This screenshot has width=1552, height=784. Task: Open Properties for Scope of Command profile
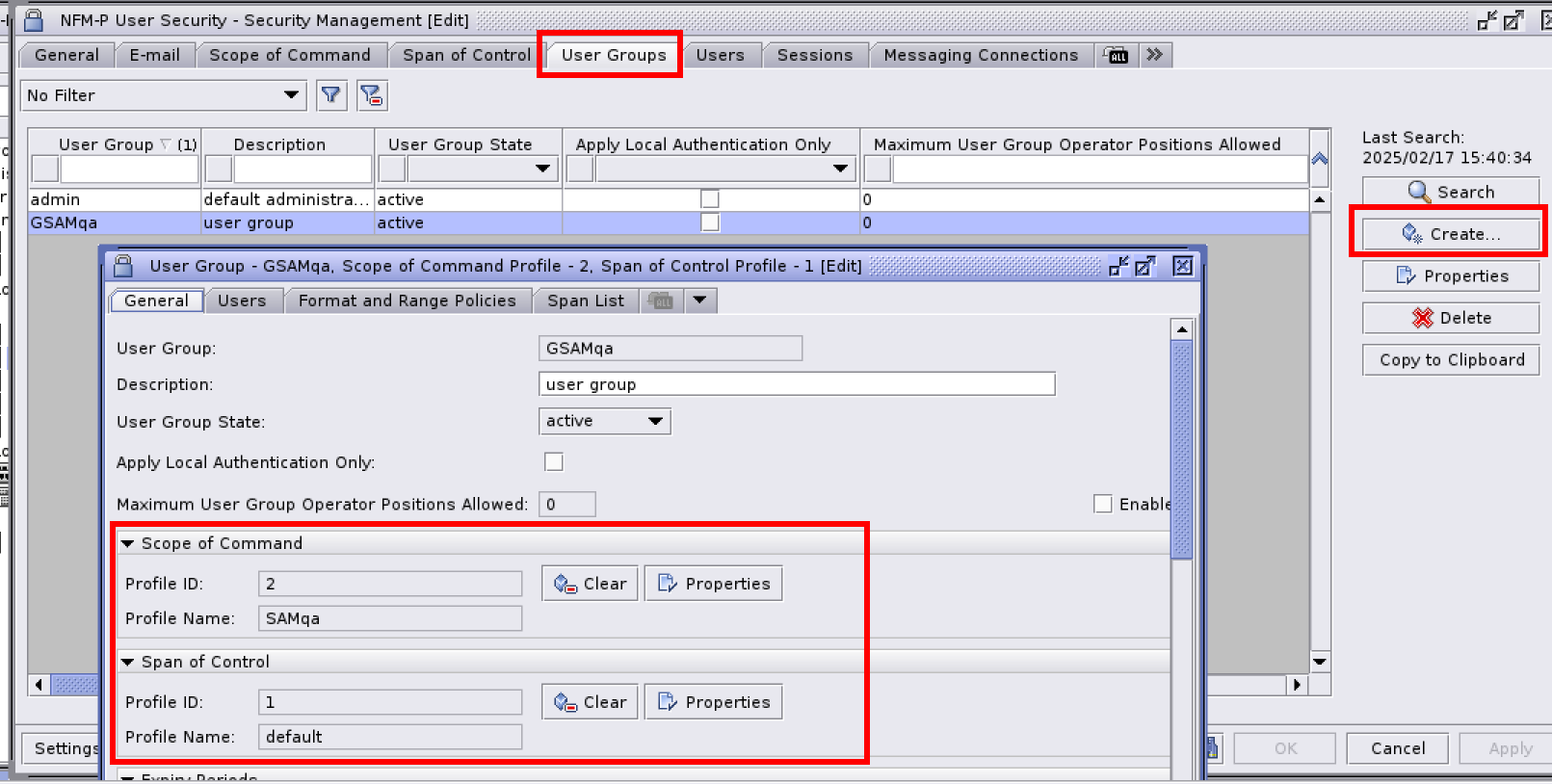point(713,584)
